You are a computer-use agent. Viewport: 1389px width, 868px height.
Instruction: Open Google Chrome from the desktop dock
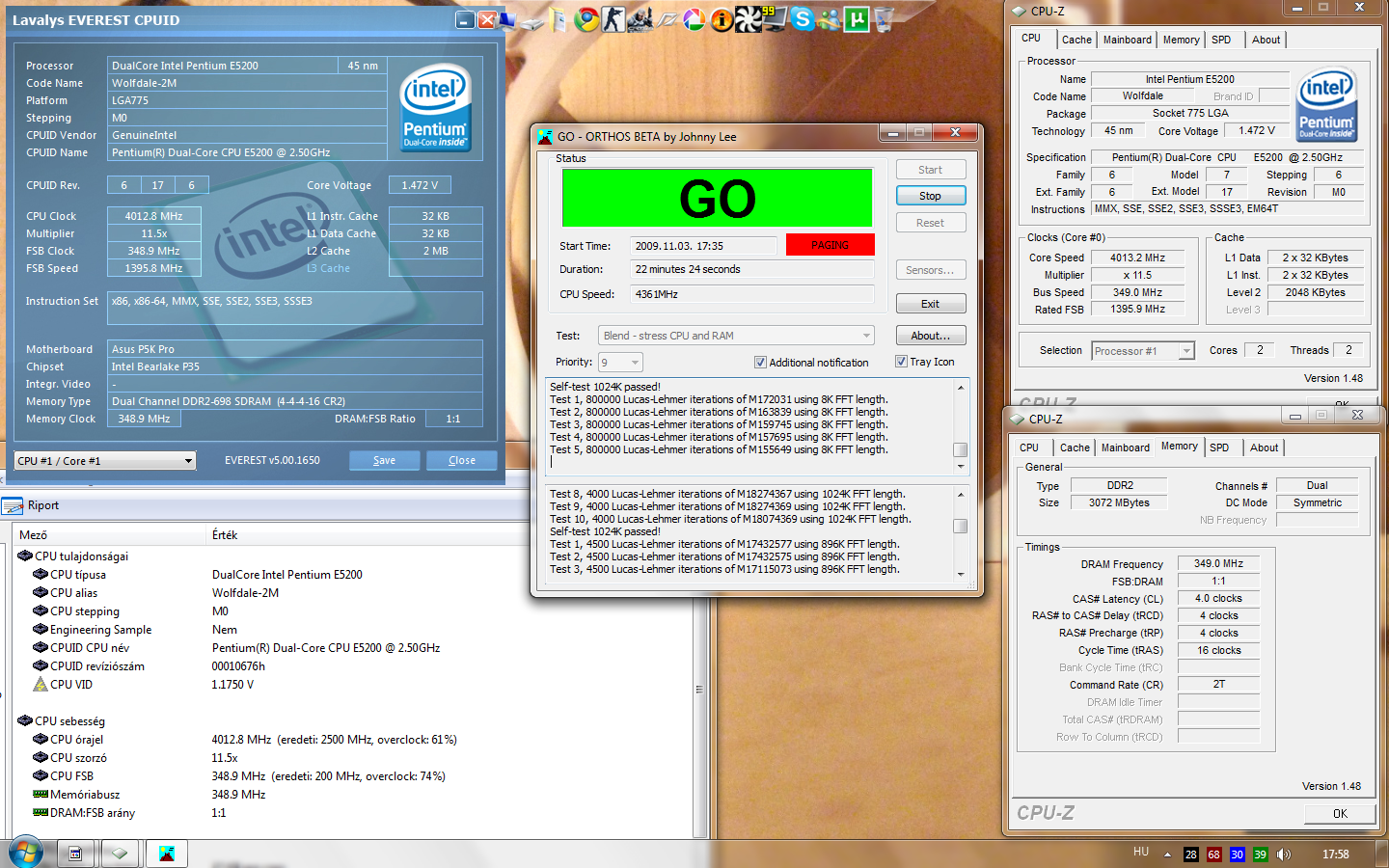(x=586, y=19)
